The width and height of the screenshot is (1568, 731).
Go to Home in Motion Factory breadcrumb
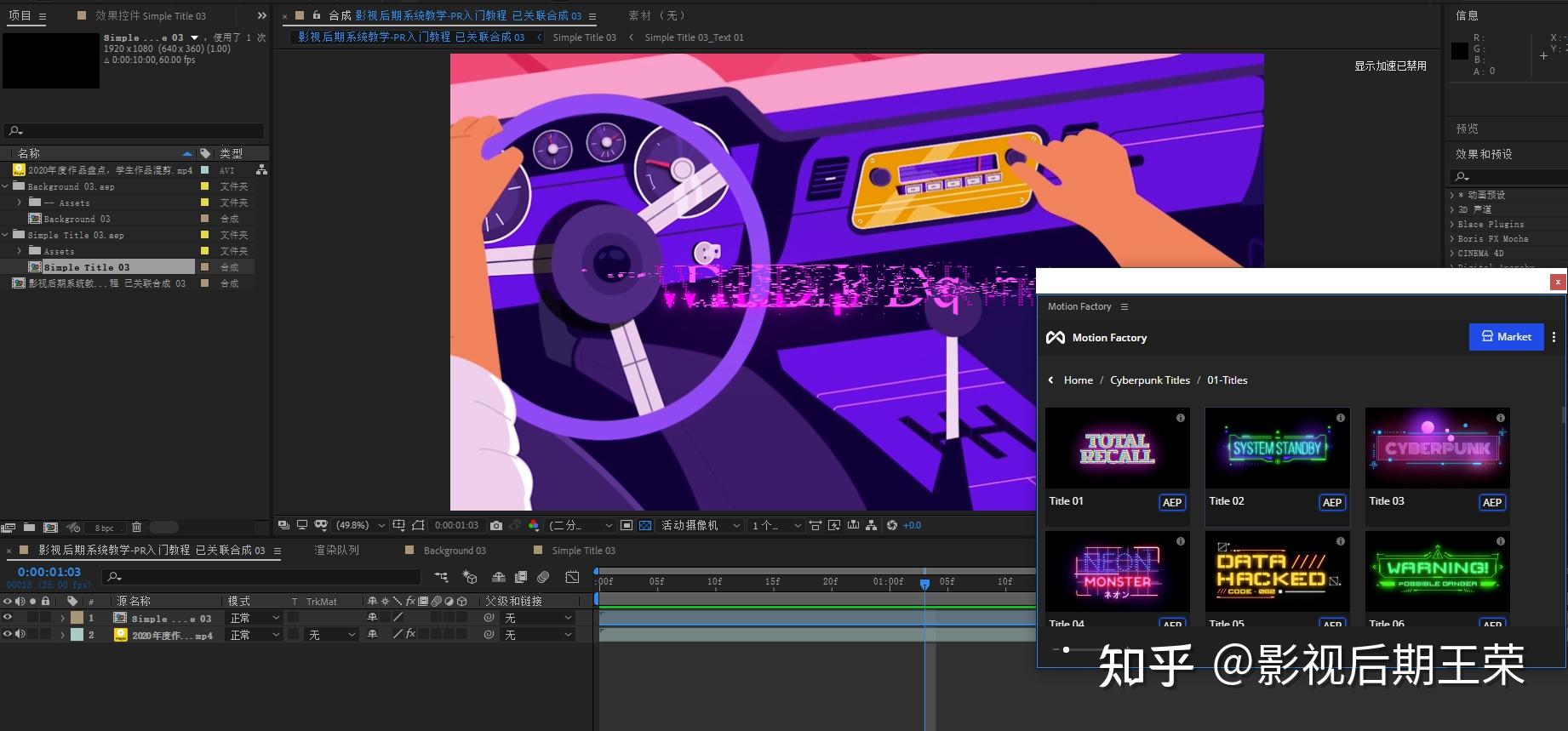[x=1078, y=380]
